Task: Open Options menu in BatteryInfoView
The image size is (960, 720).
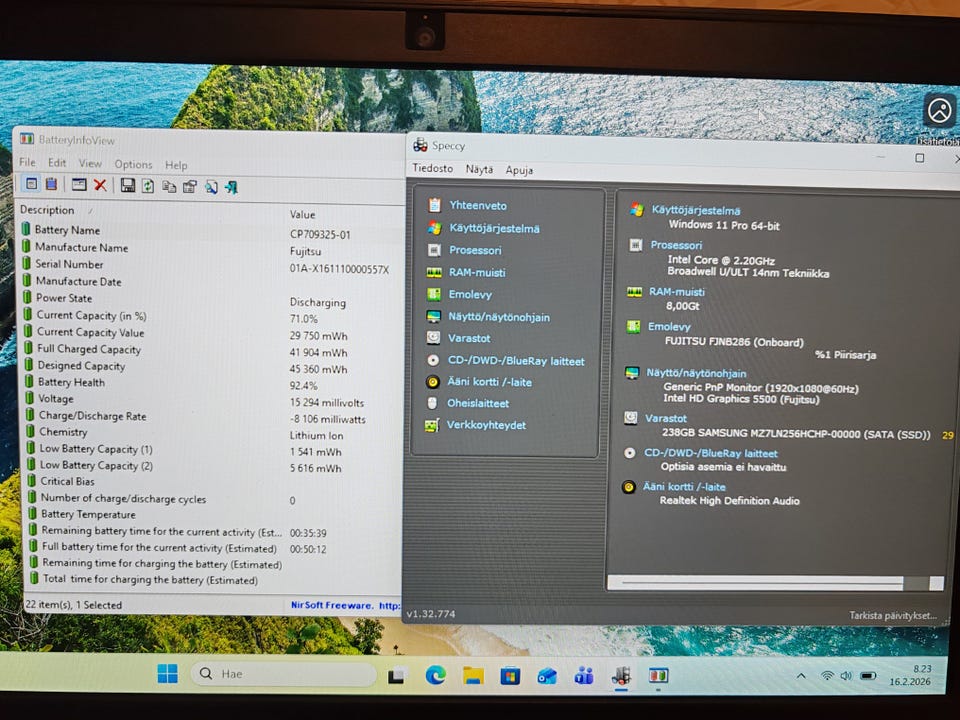Action: click(133, 164)
